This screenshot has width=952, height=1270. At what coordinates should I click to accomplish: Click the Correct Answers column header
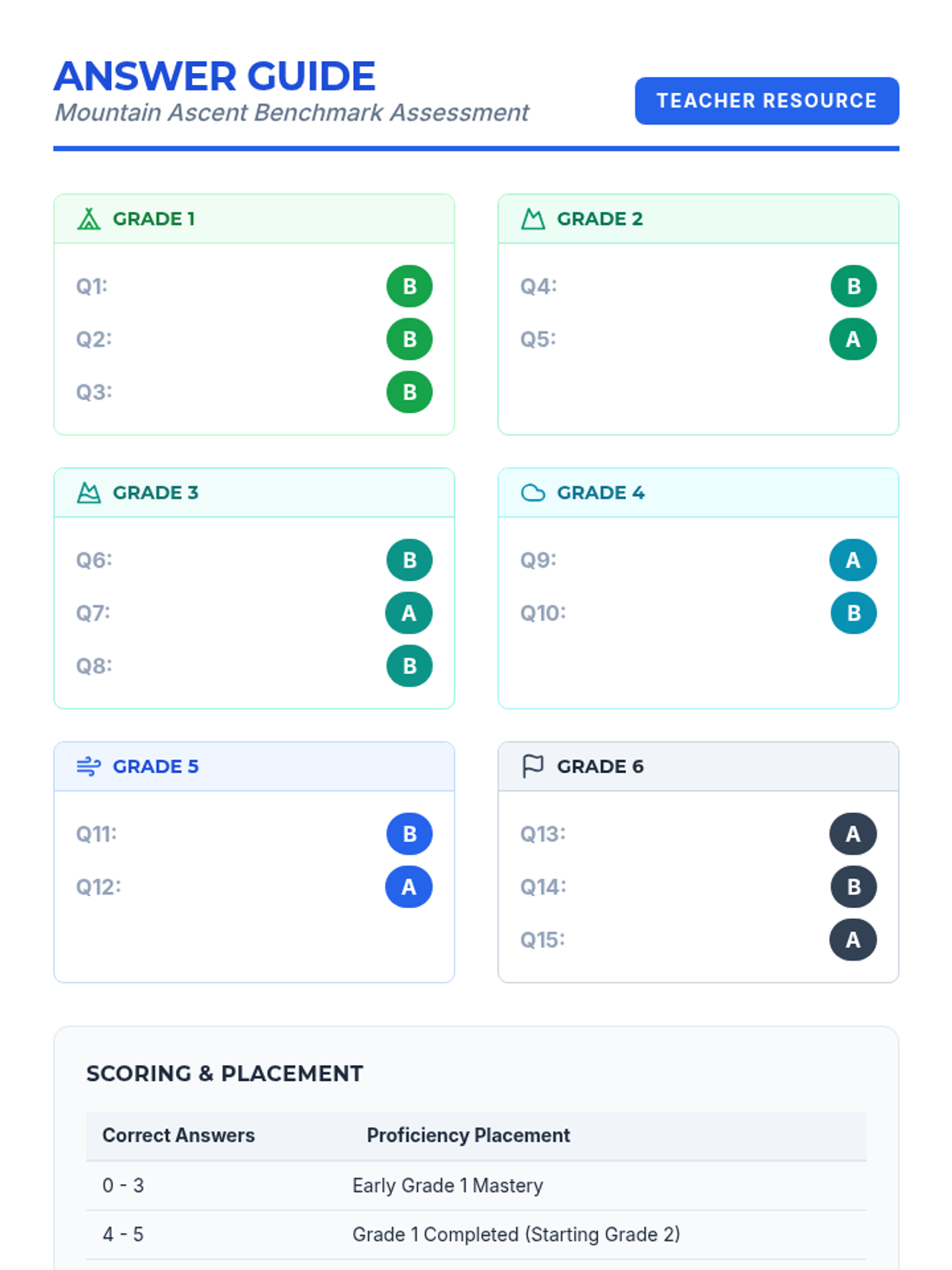click(178, 1135)
